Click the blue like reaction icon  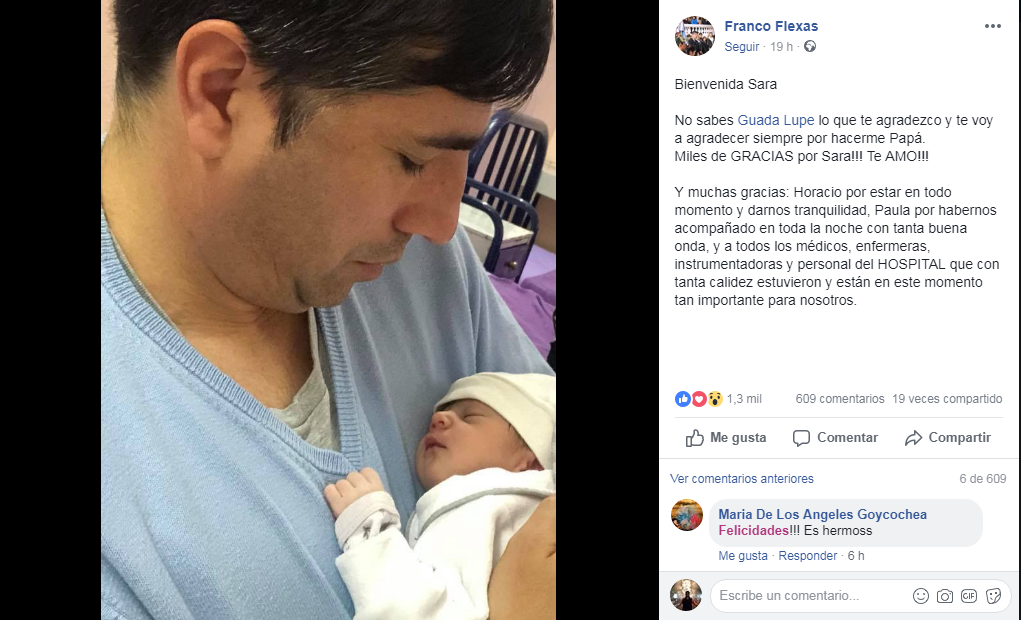click(x=682, y=399)
